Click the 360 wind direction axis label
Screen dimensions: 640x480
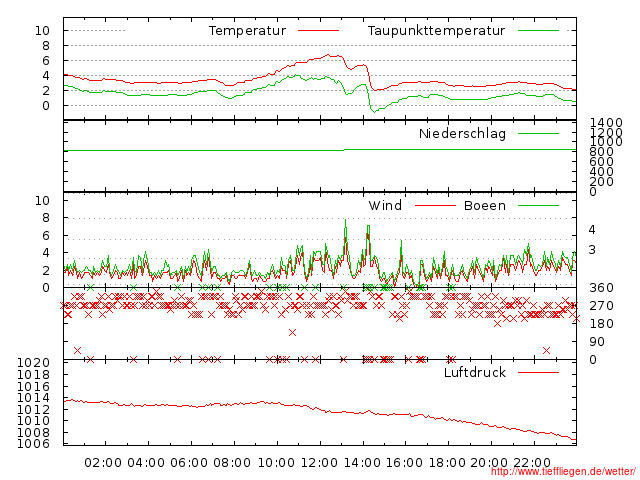[x=599, y=288]
